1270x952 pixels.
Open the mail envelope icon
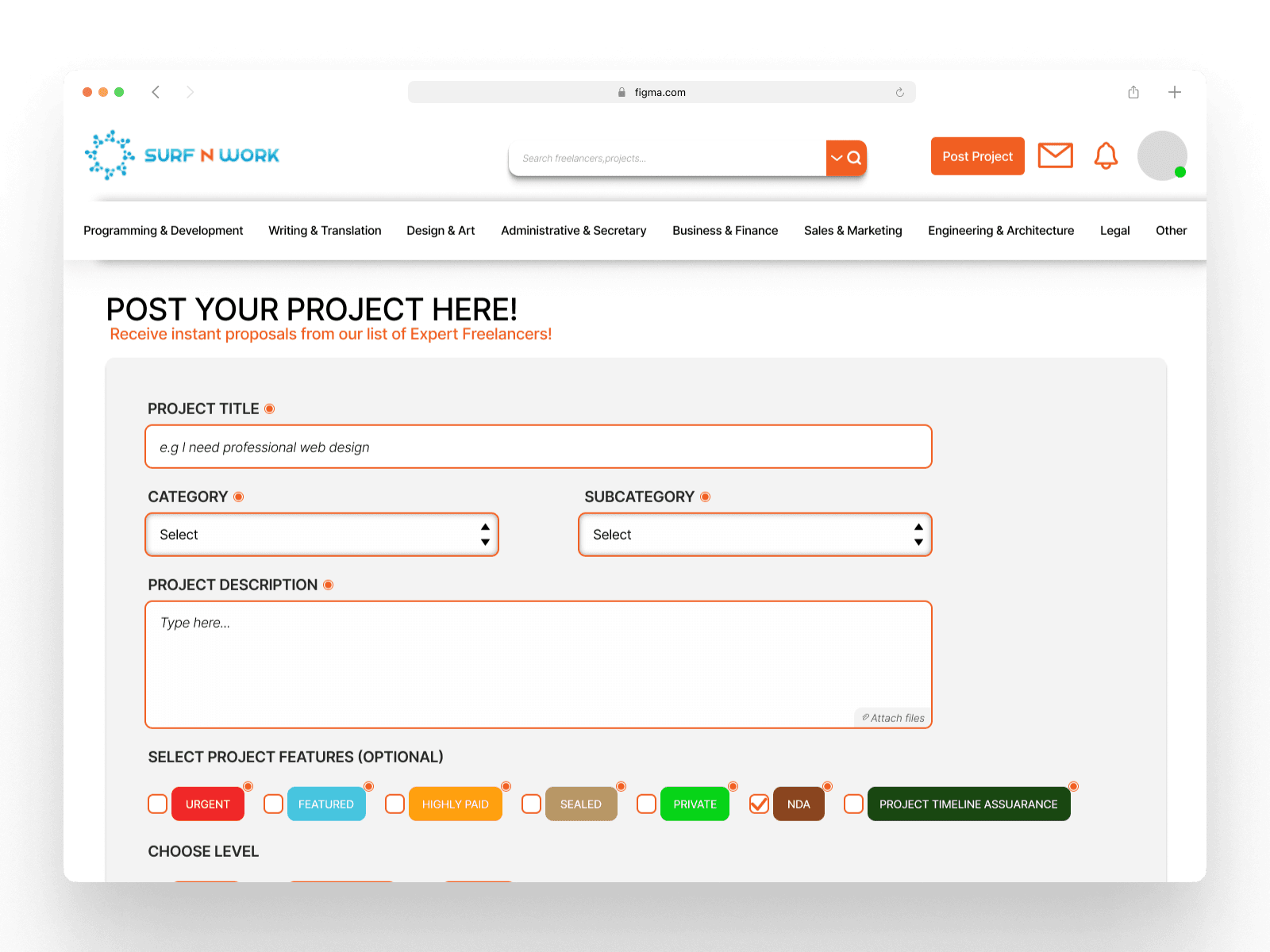[1055, 155]
